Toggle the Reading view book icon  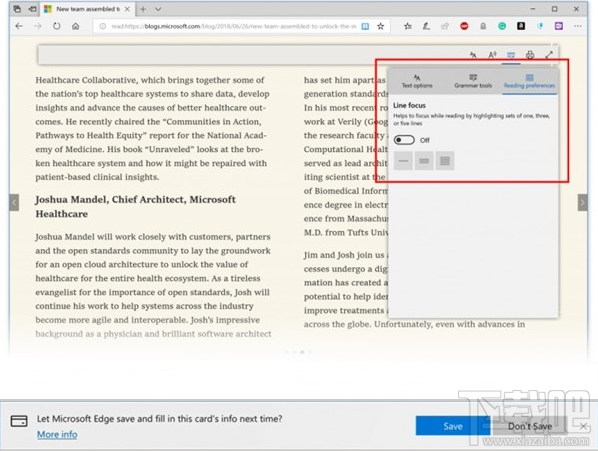click(365, 26)
